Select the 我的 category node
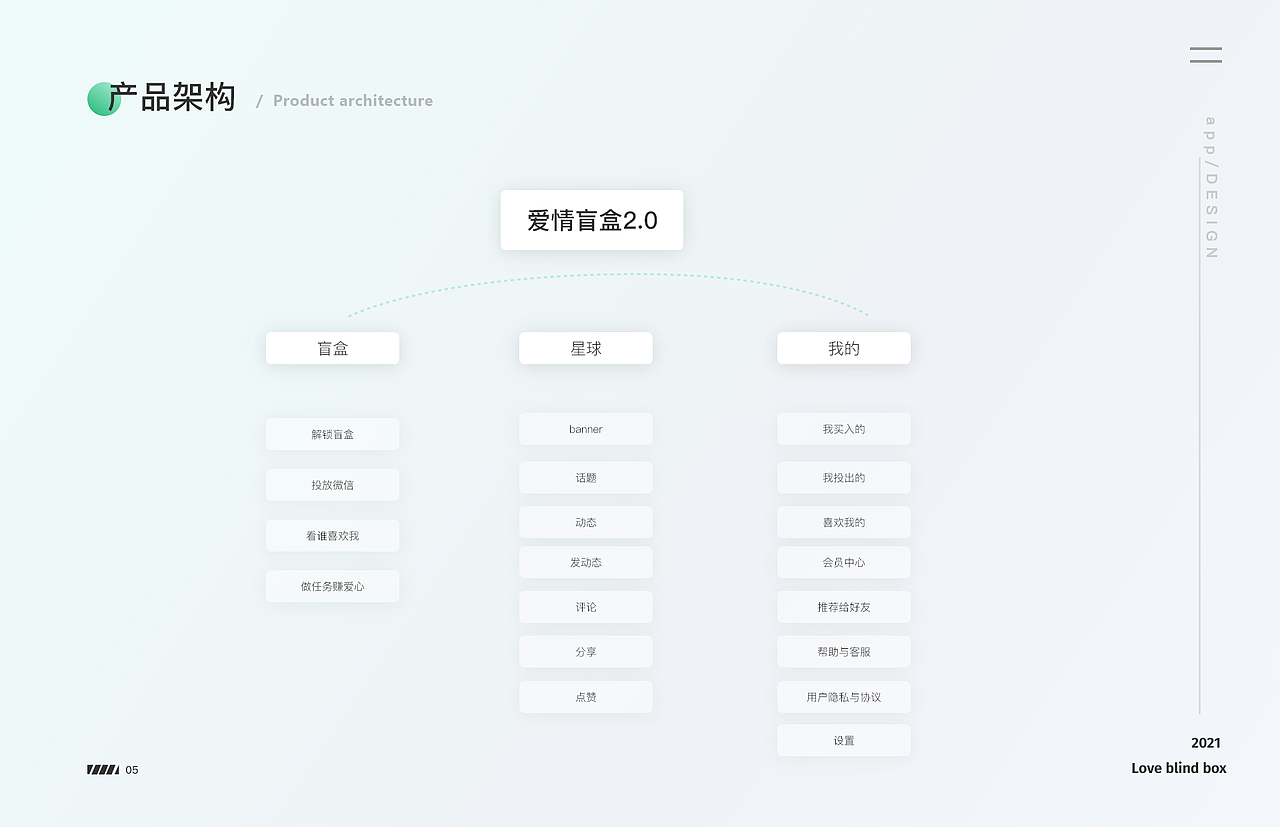Screen dimensions: 1280x827 (x=844, y=348)
